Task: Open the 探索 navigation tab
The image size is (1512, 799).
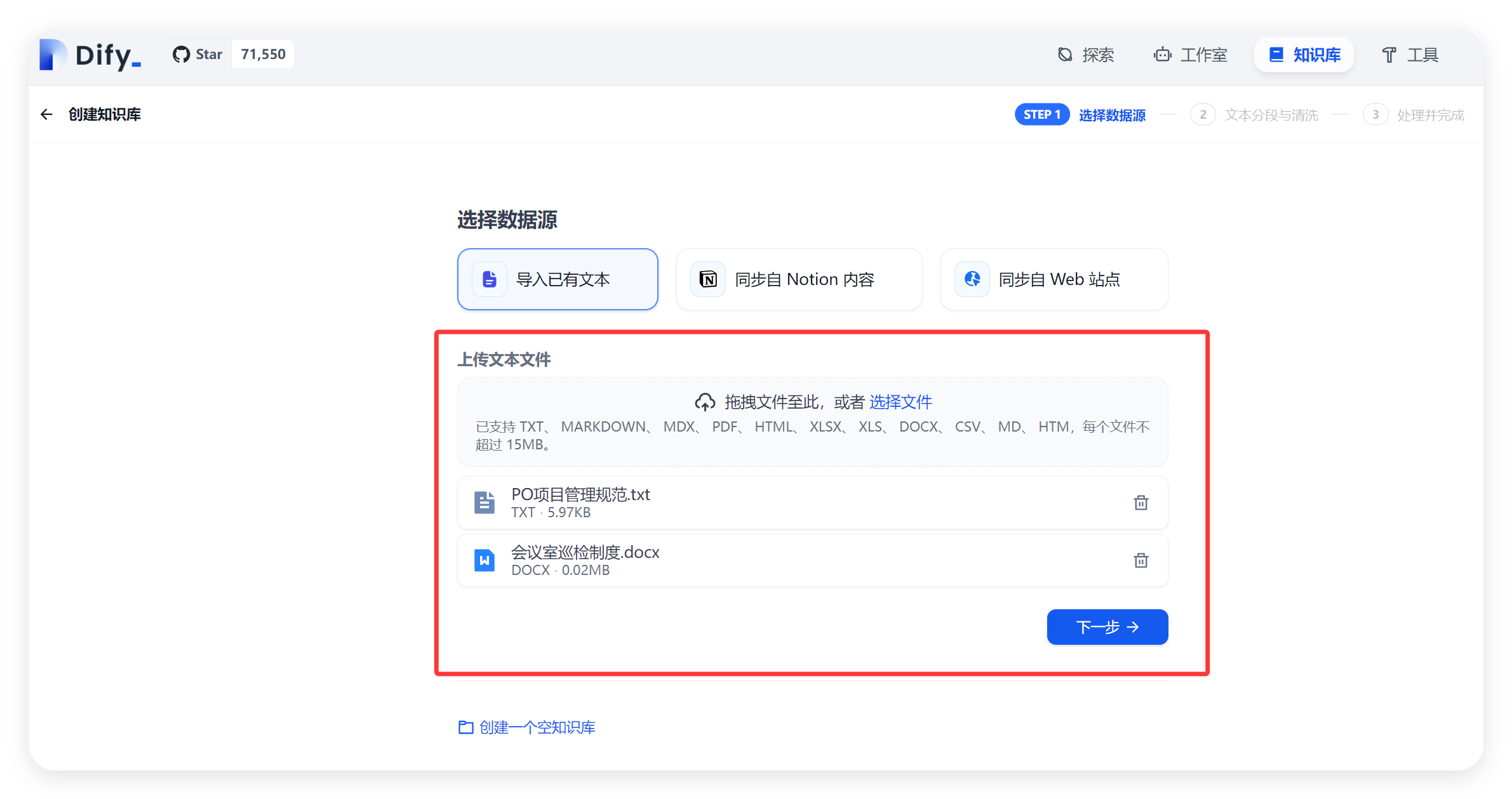Action: (x=1086, y=55)
